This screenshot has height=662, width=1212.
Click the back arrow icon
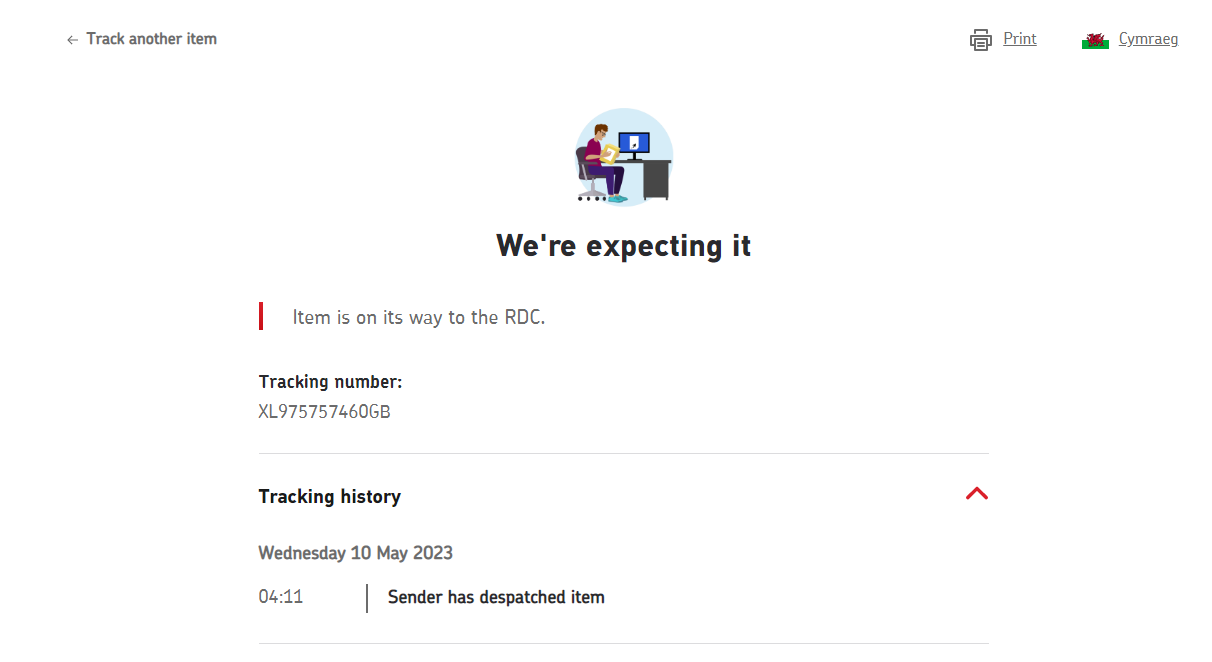[x=72, y=40]
